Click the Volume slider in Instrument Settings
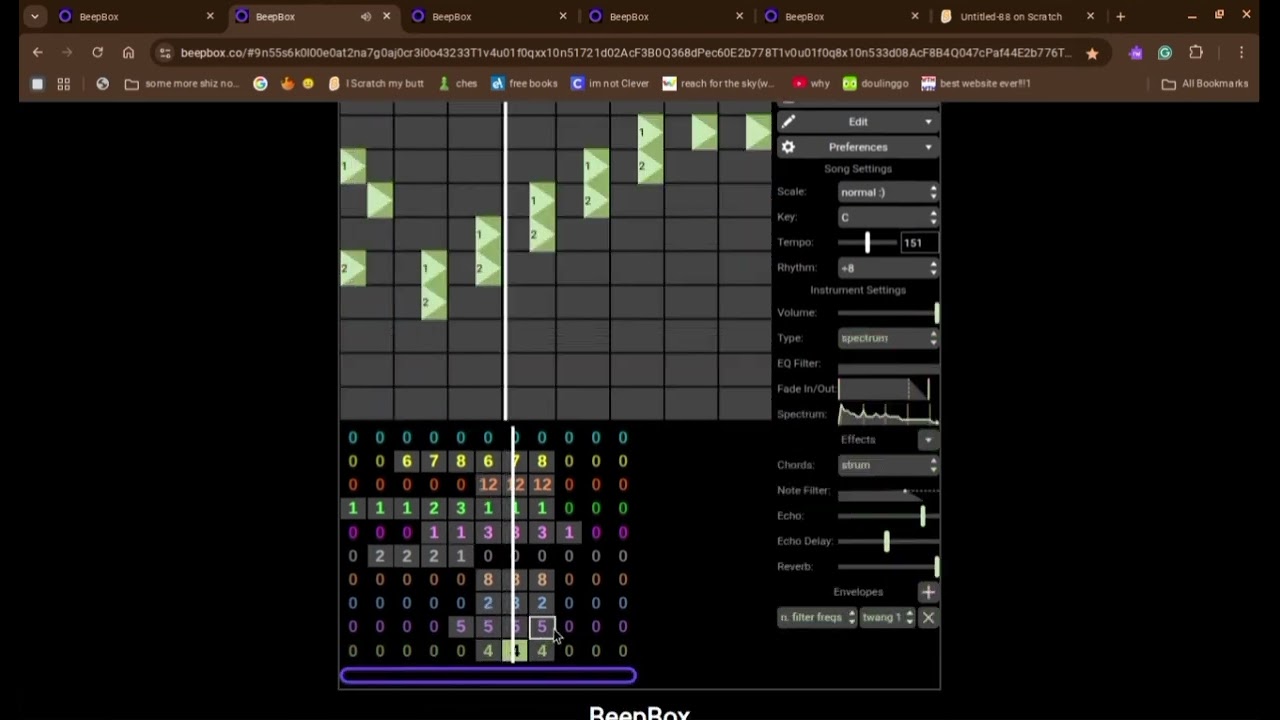This screenshot has height=720, width=1280. click(x=888, y=313)
